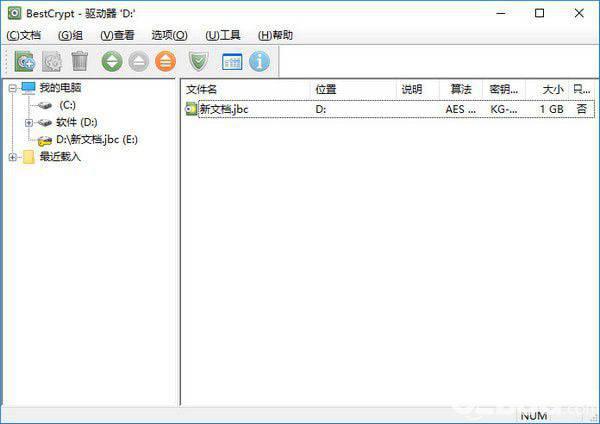600x424 pixels.
Task: Click the orange dismount all toolbar icon
Action: [165, 61]
